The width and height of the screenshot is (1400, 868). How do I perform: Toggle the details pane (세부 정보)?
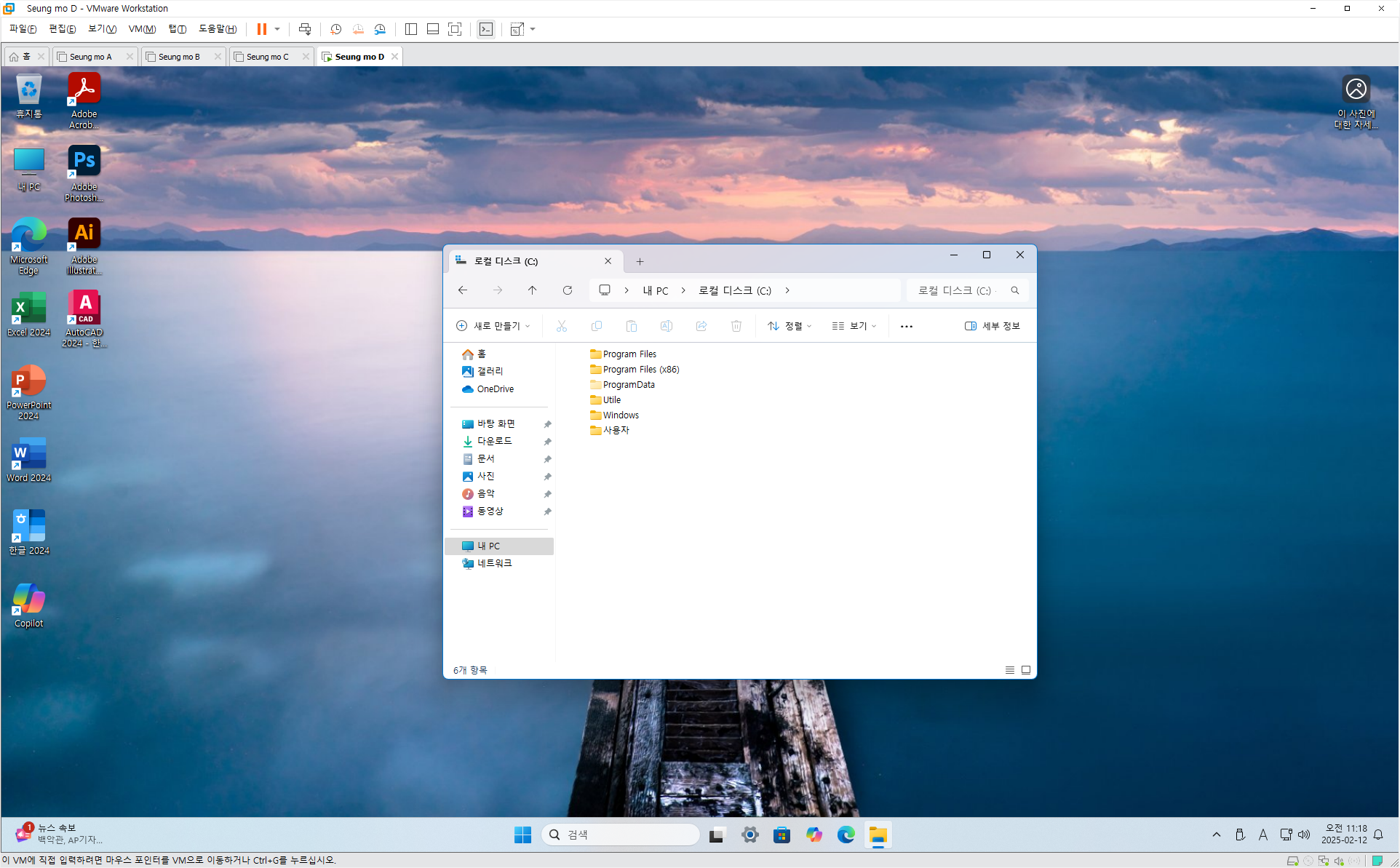click(992, 326)
